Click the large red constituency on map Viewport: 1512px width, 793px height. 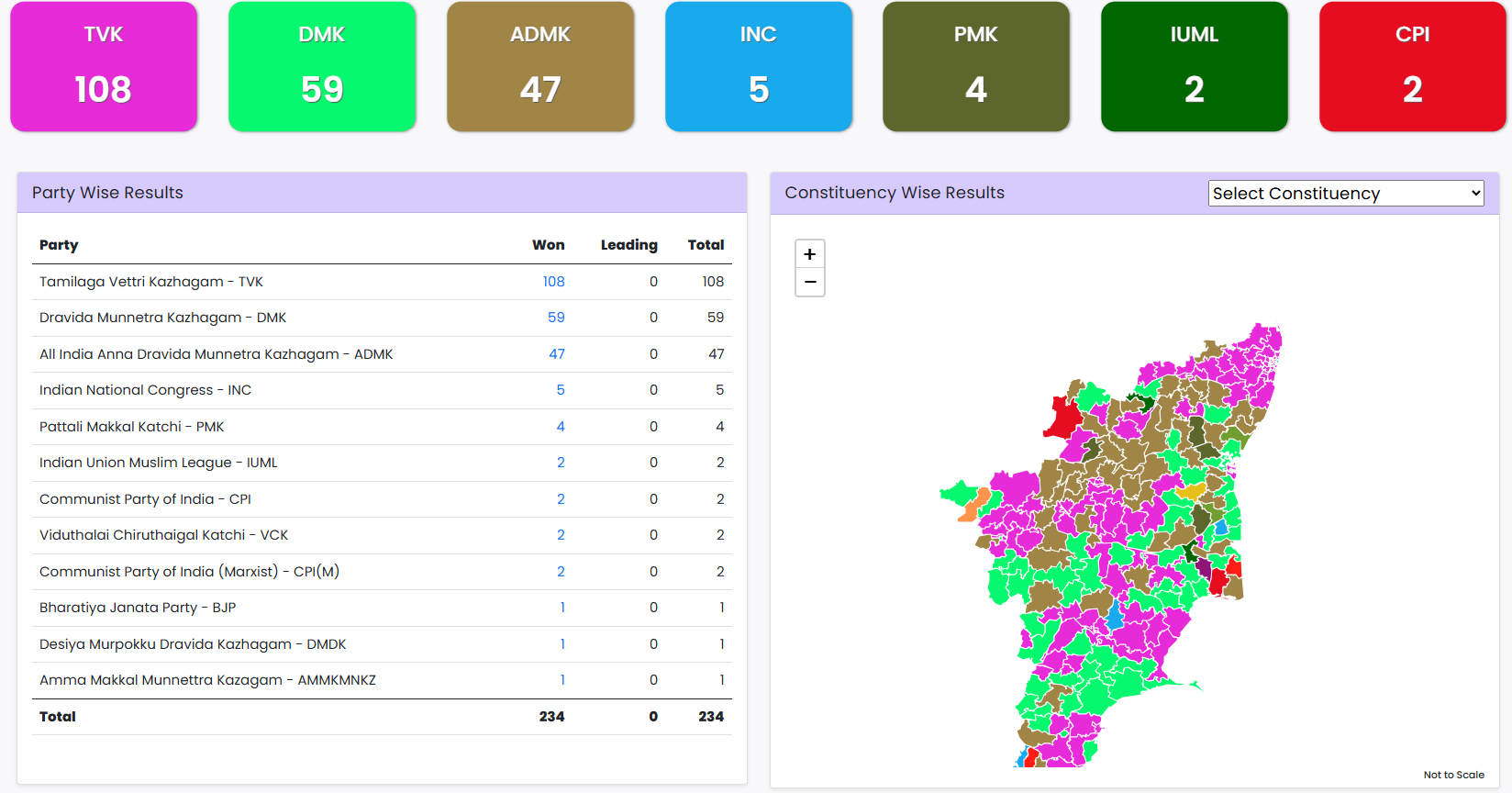click(1064, 418)
